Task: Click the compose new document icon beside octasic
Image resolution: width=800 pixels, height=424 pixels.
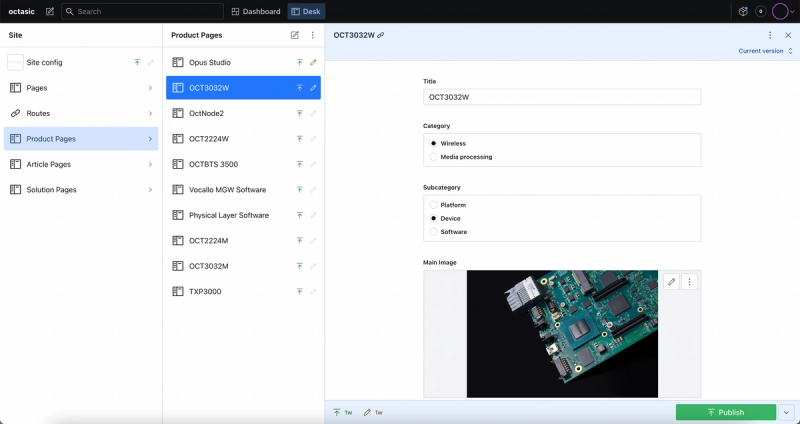Action: coord(49,11)
